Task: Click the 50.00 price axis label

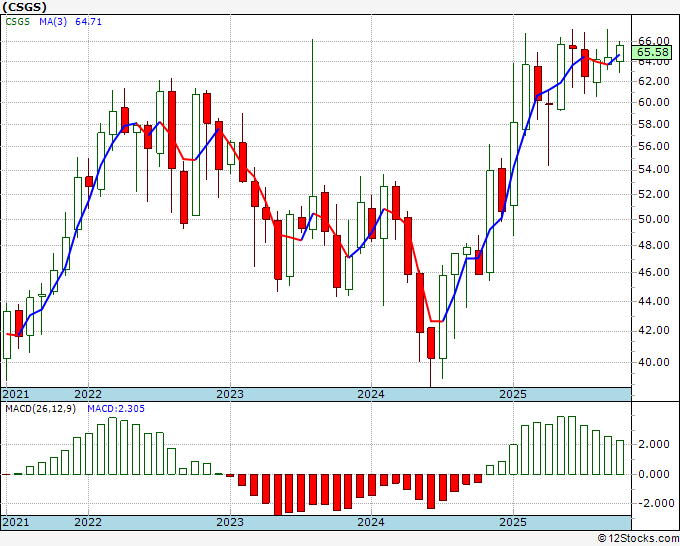Action: [x=654, y=219]
